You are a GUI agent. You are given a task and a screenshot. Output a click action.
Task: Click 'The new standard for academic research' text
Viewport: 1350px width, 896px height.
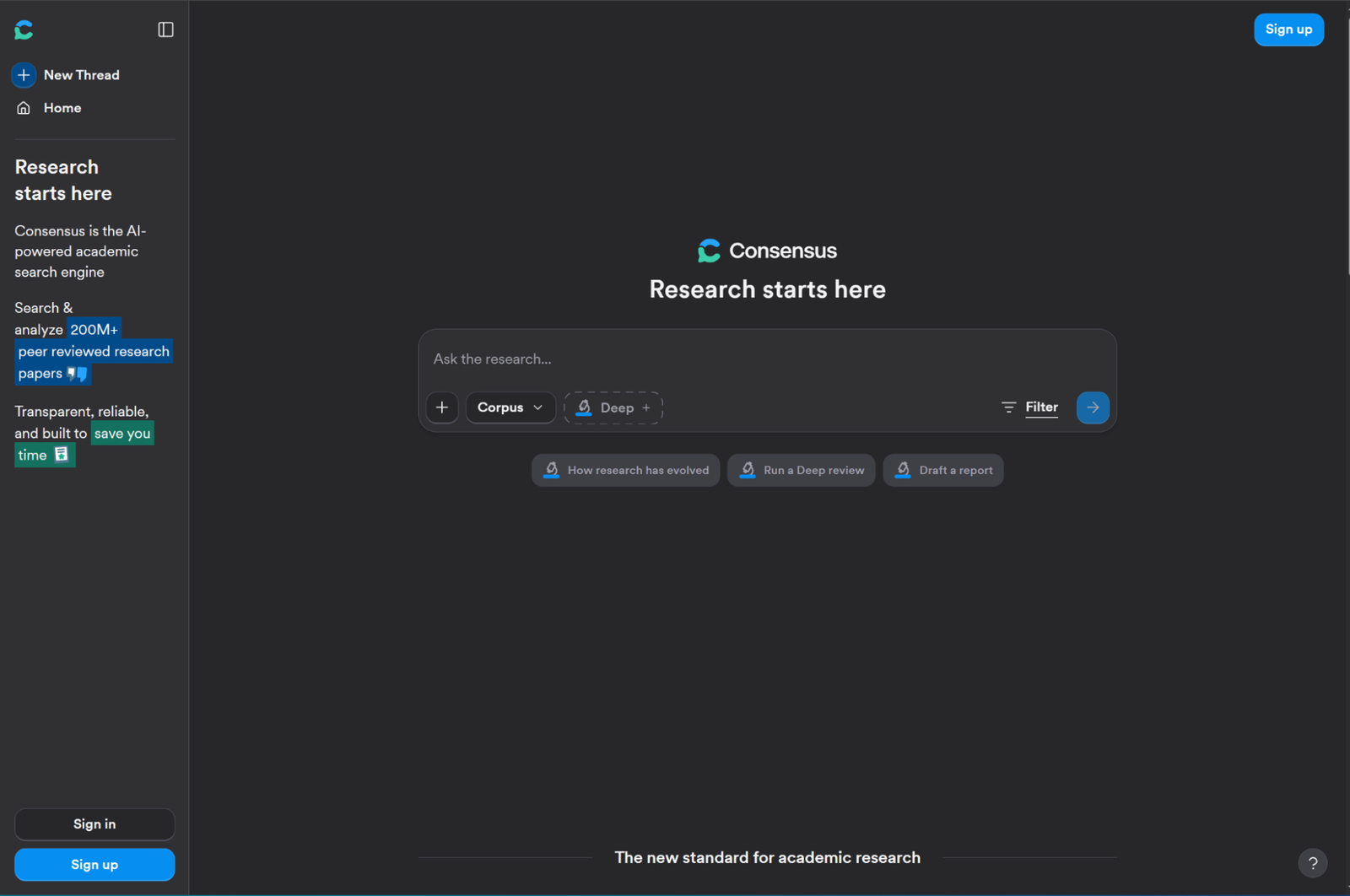(767, 858)
